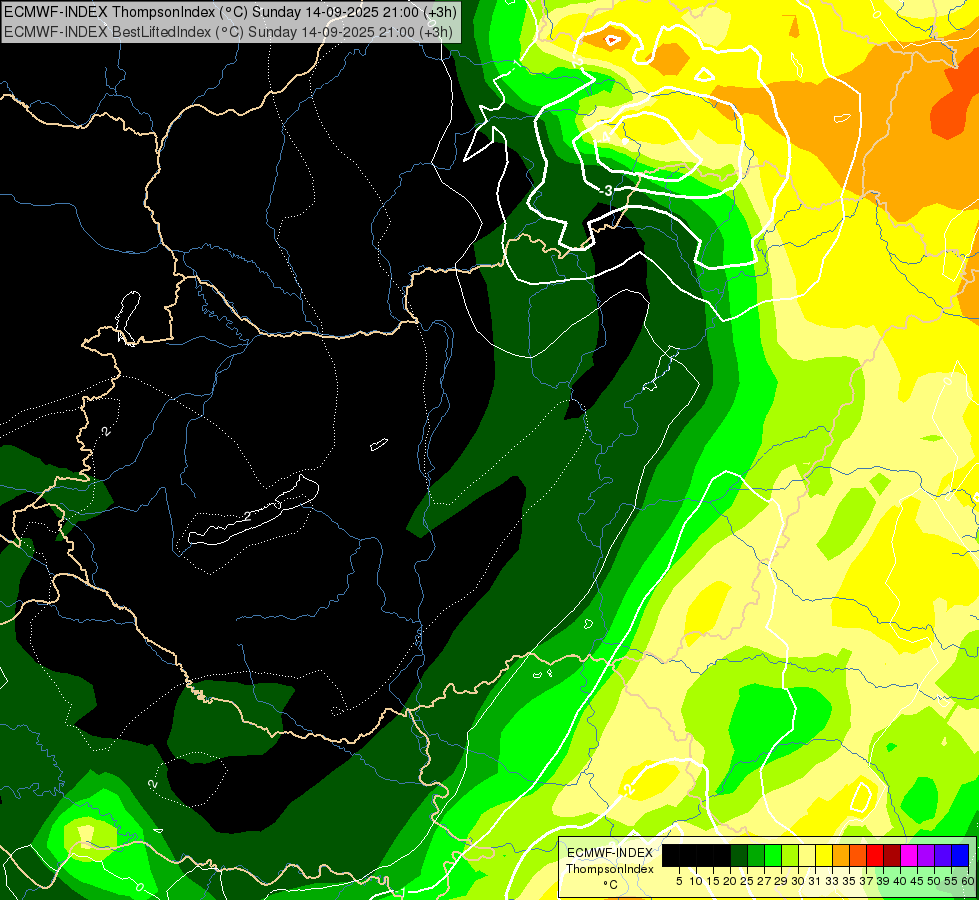
Task: Select the purple 45-50 legend swatch
Action: pyautogui.click(x=926, y=855)
